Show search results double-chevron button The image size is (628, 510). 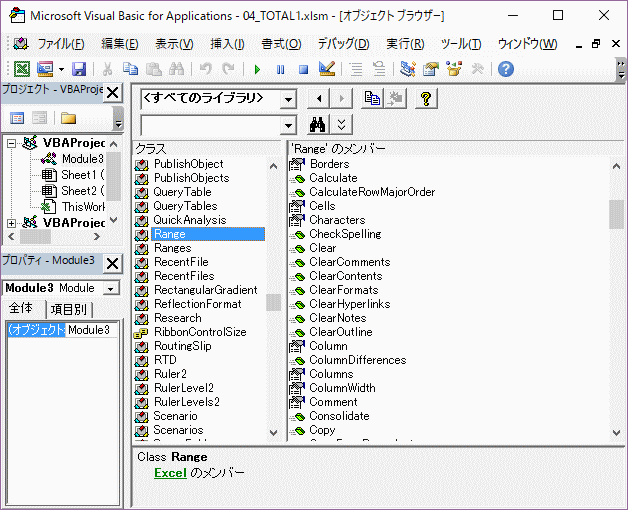click(341, 125)
